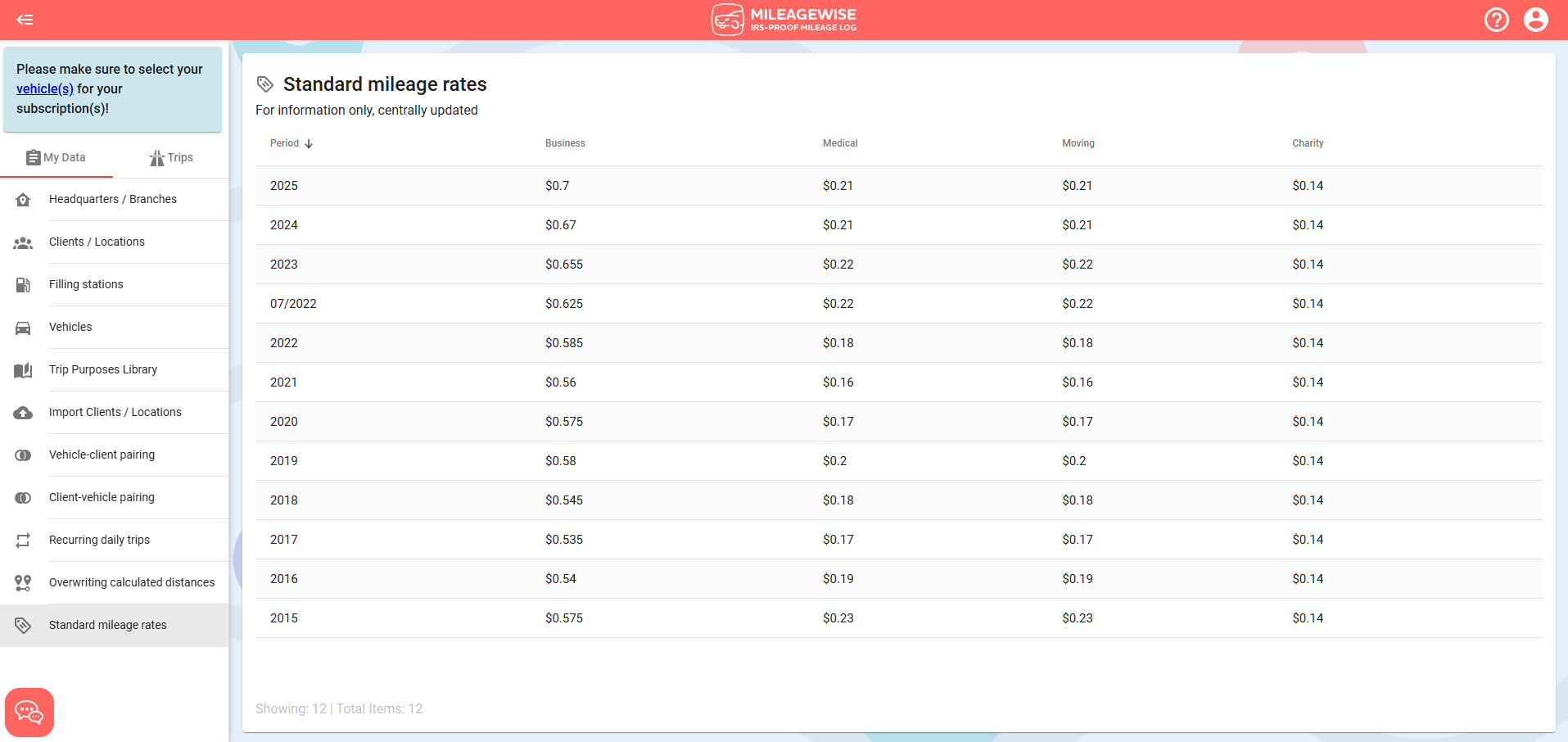Open the help question mark icon

[1496, 20]
